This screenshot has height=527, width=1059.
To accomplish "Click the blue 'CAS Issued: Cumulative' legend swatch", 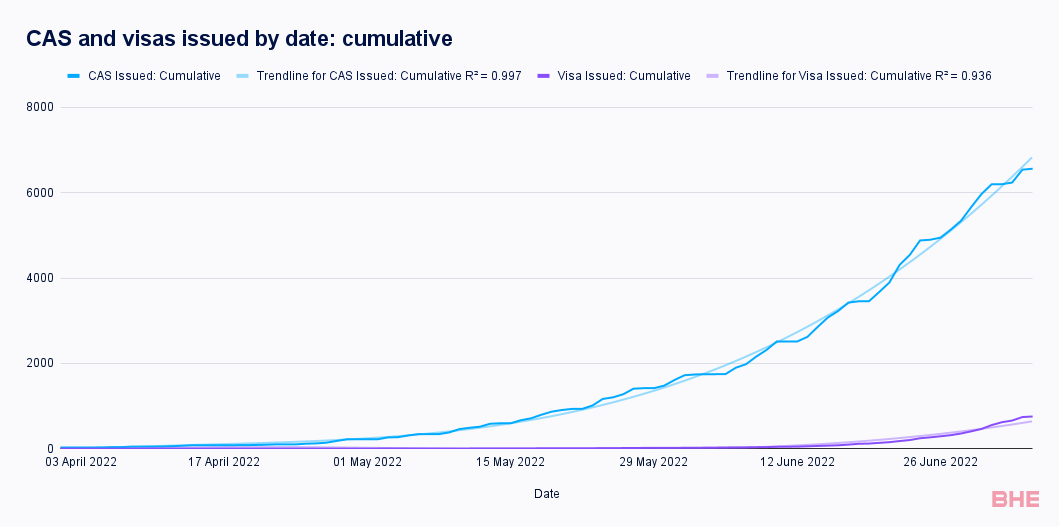I will 74,76.
